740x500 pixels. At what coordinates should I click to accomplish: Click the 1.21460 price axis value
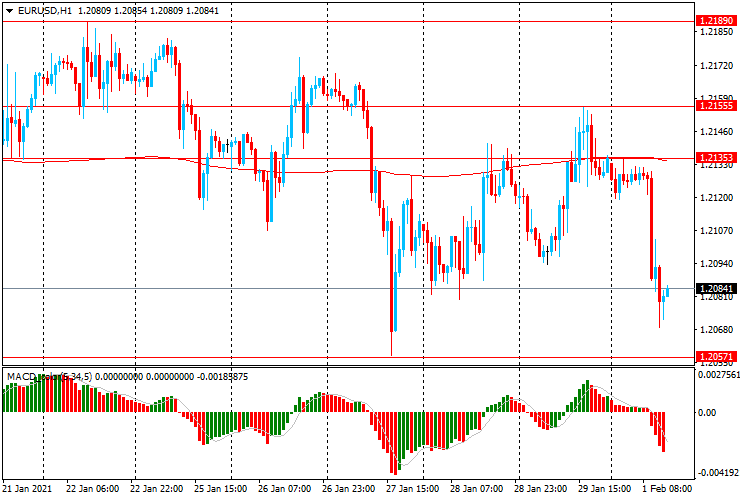(717, 132)
